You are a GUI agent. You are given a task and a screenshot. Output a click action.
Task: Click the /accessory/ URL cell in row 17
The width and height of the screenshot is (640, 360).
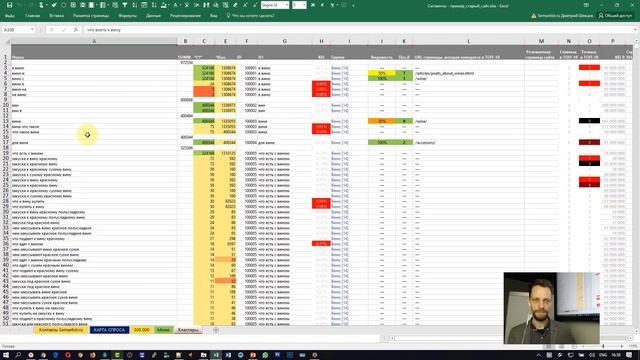(469, 142)
